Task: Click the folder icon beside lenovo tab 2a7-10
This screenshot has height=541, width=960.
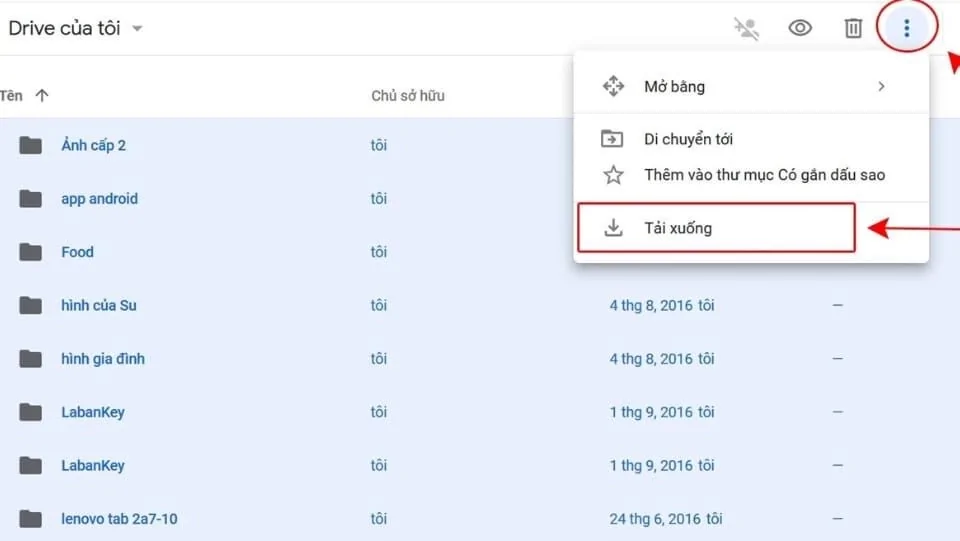Action: [30, 518]
